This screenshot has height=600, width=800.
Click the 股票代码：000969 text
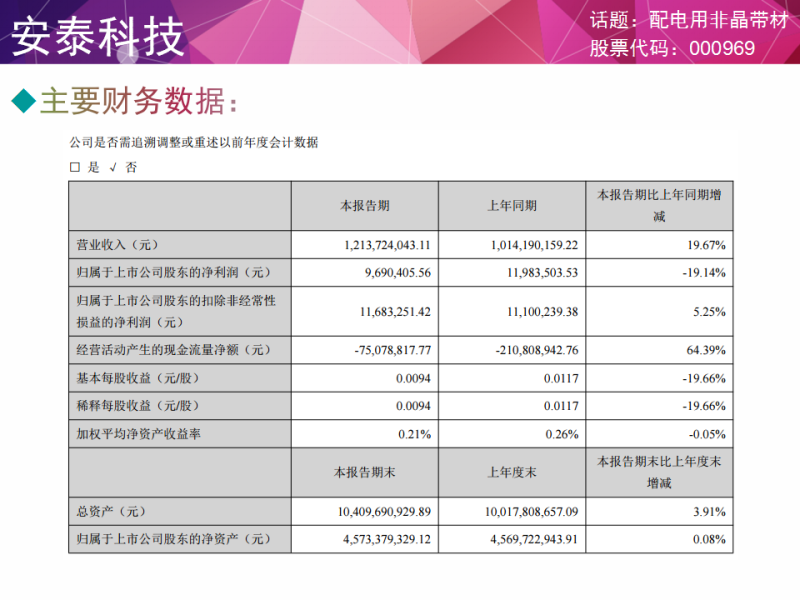[x=672, y=48]
